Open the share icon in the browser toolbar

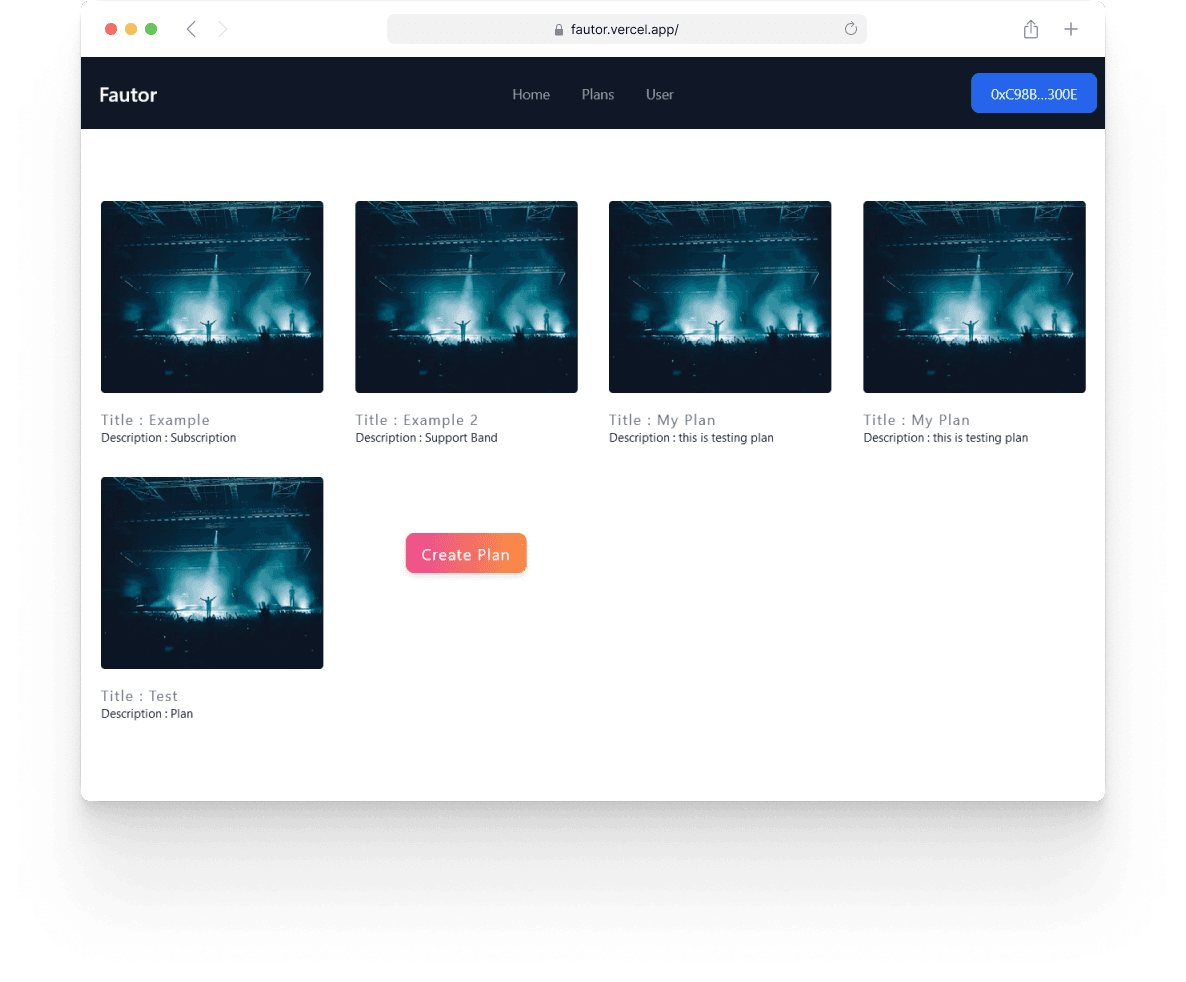tap(1031, 29)
